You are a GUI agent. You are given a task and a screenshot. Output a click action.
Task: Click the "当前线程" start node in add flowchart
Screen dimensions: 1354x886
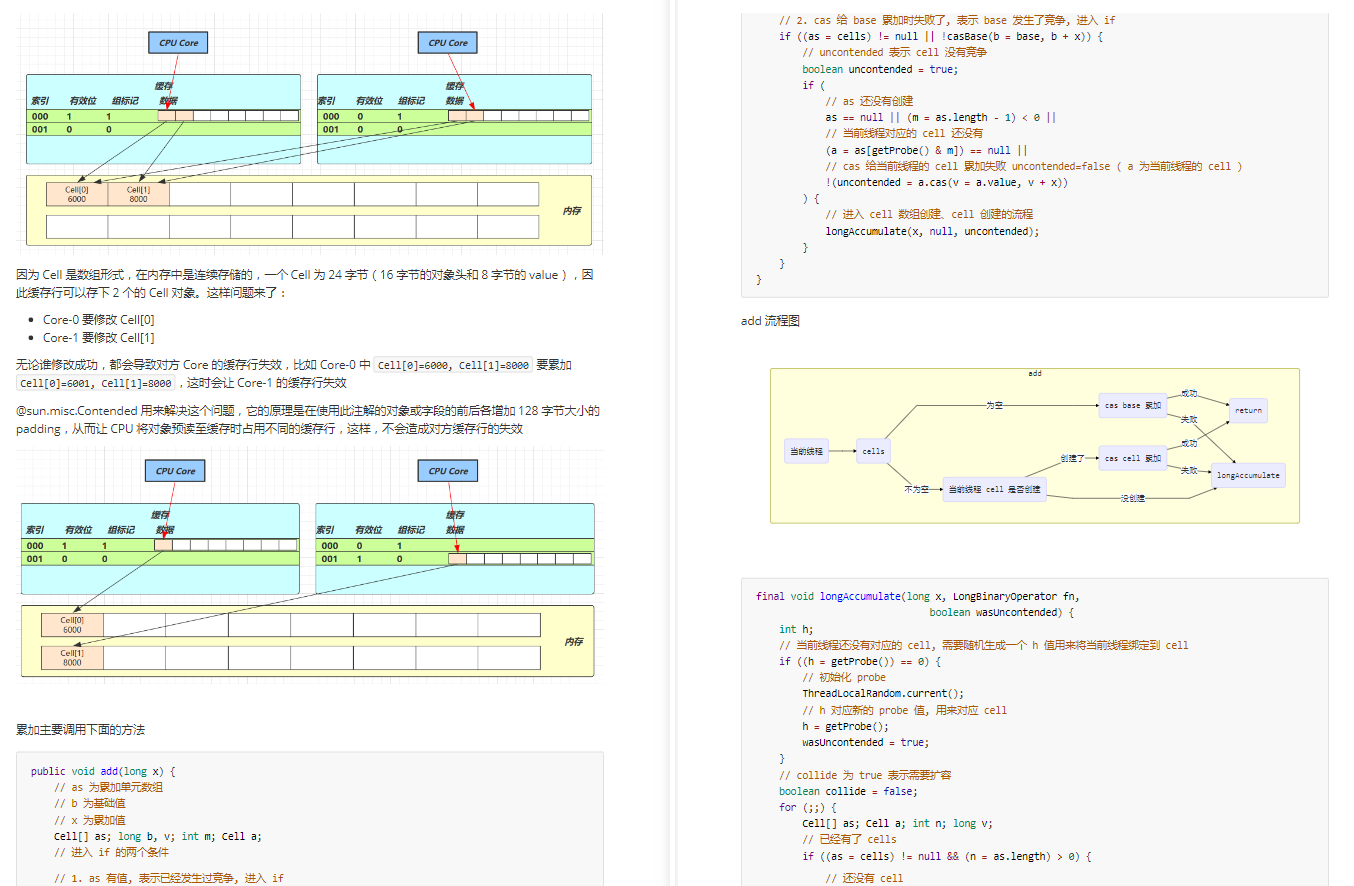[x=806, y=451]
